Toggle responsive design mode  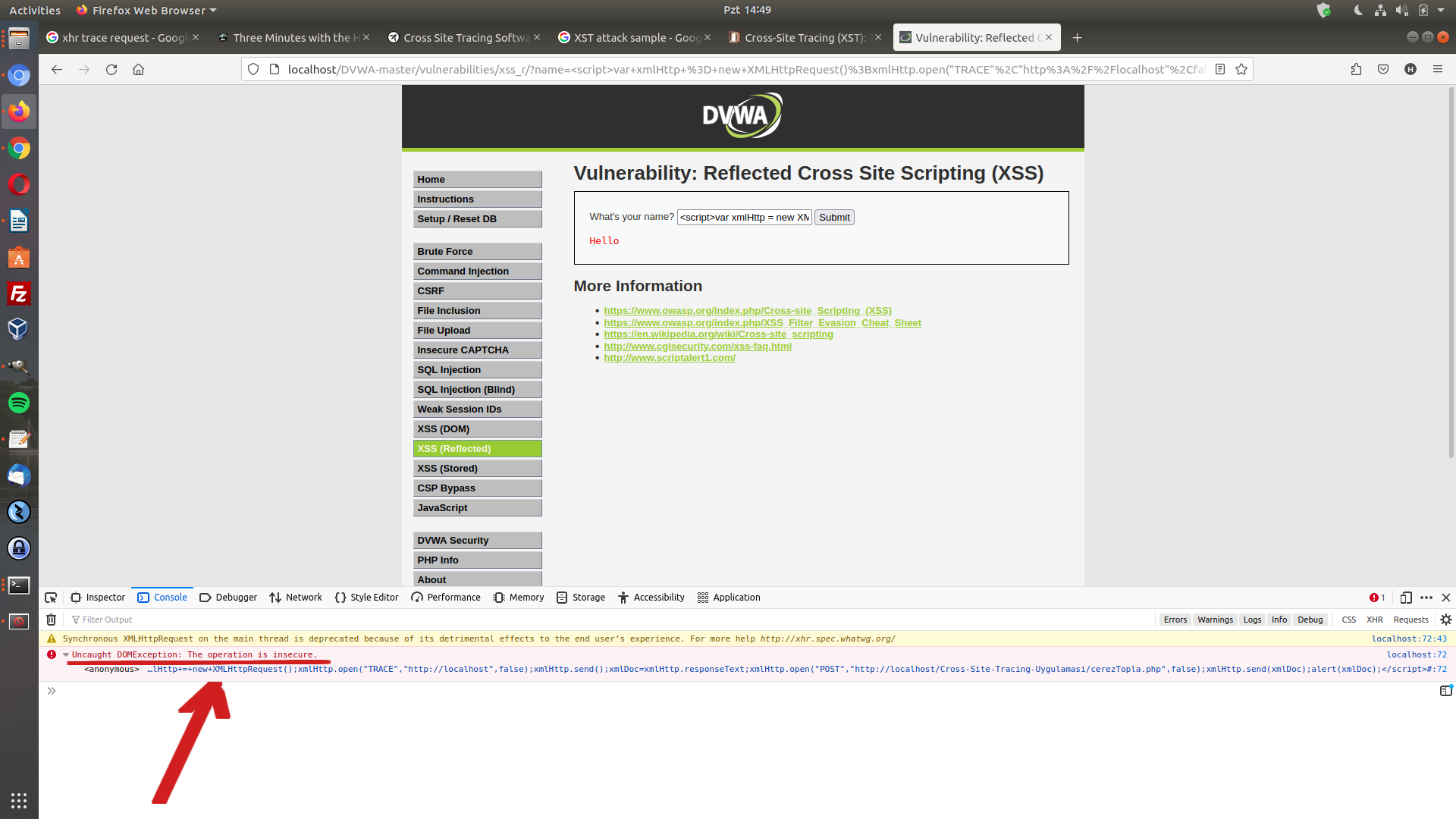[1405, 598]
